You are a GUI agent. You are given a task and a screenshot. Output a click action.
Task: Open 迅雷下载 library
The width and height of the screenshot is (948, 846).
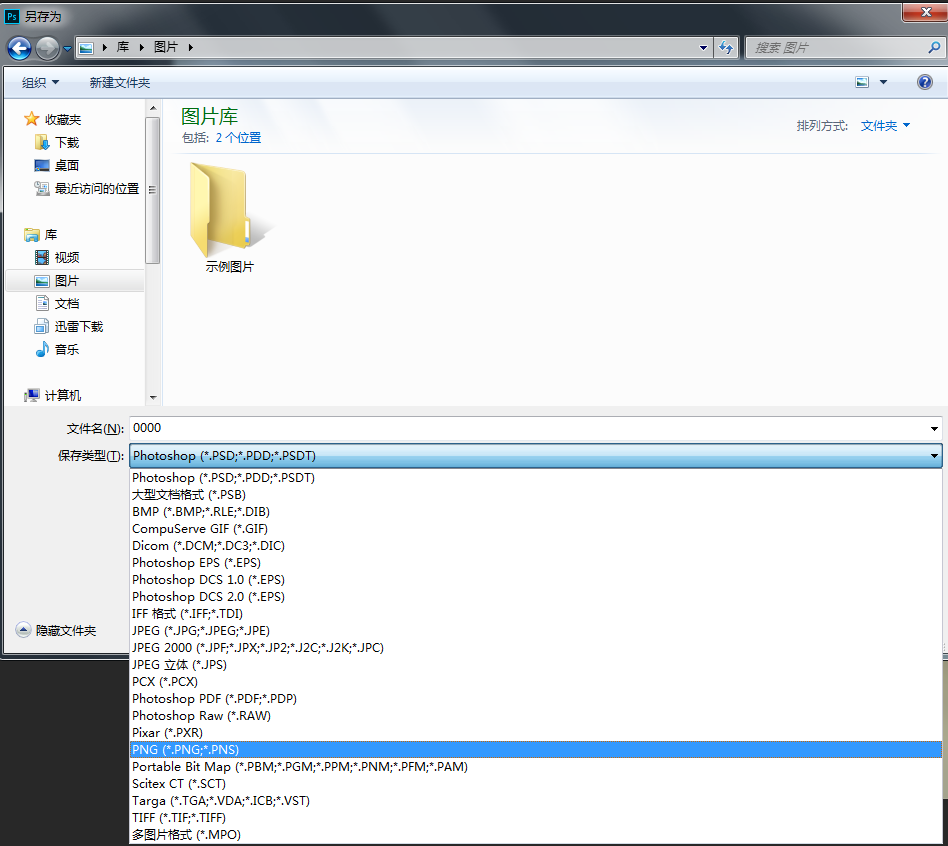coord(79,327)
